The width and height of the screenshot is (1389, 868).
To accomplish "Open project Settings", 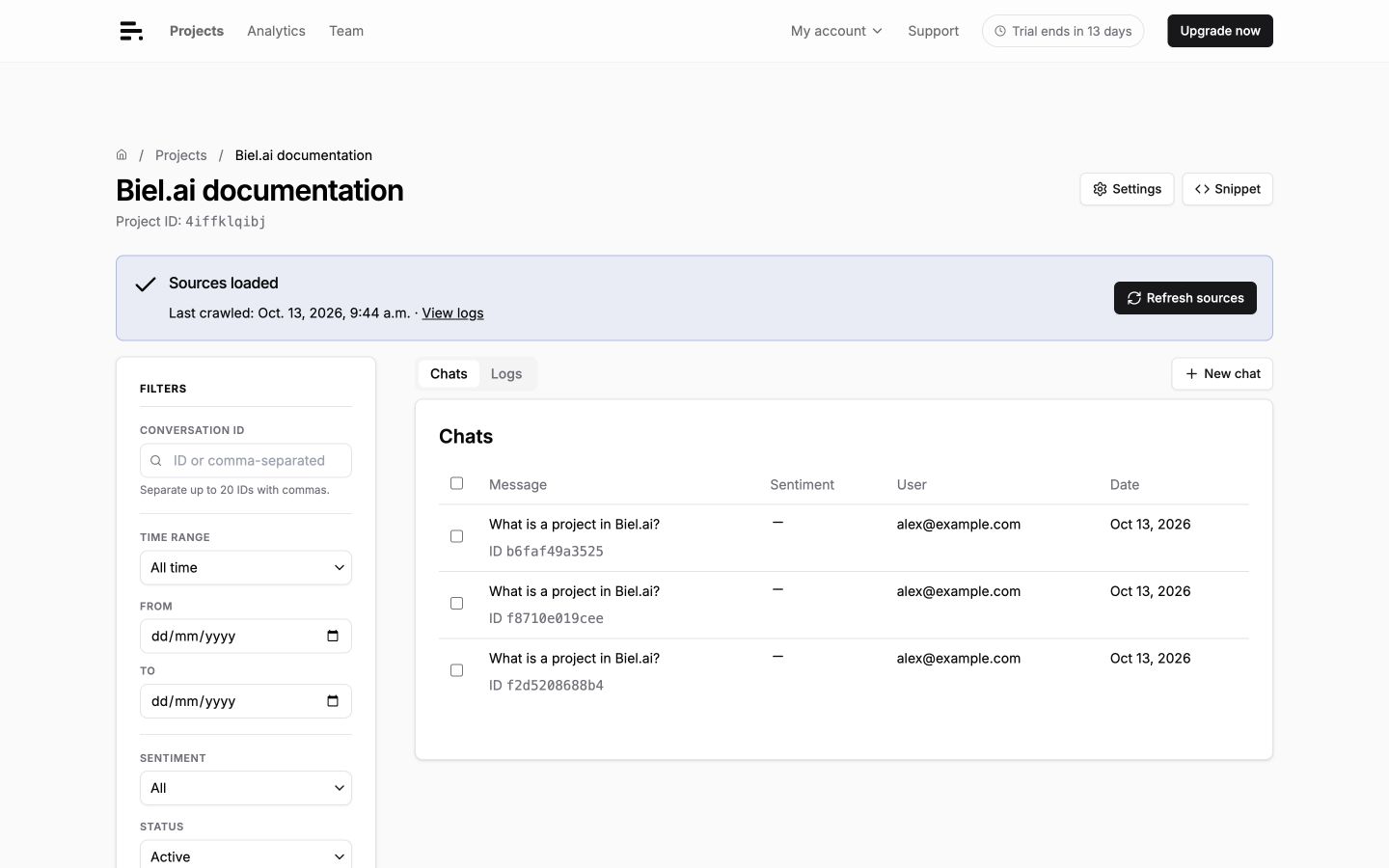I will pyautogui.click(x=1127, y=189).
